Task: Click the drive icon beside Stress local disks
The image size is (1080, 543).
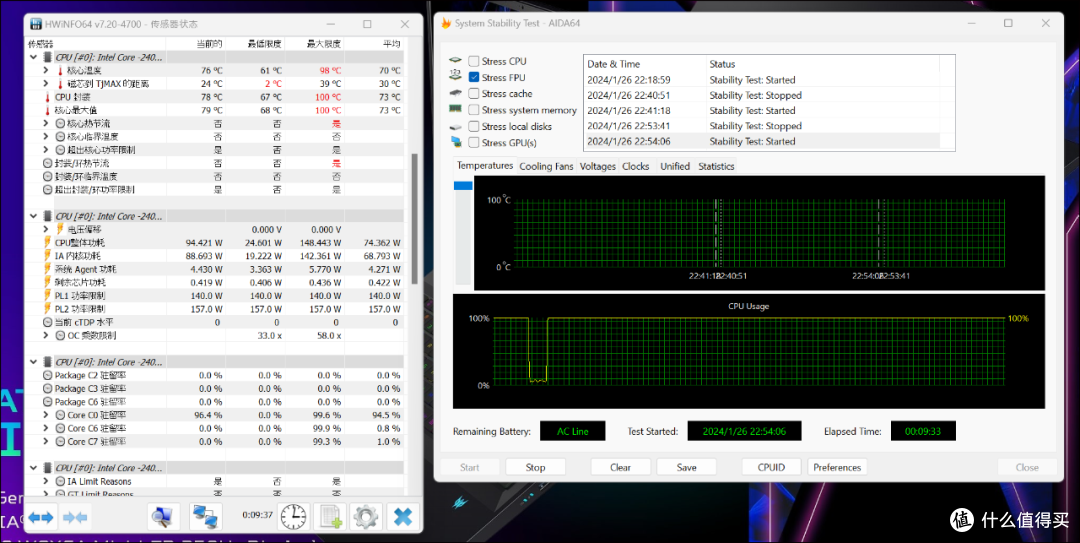Action: click(455, 127)
